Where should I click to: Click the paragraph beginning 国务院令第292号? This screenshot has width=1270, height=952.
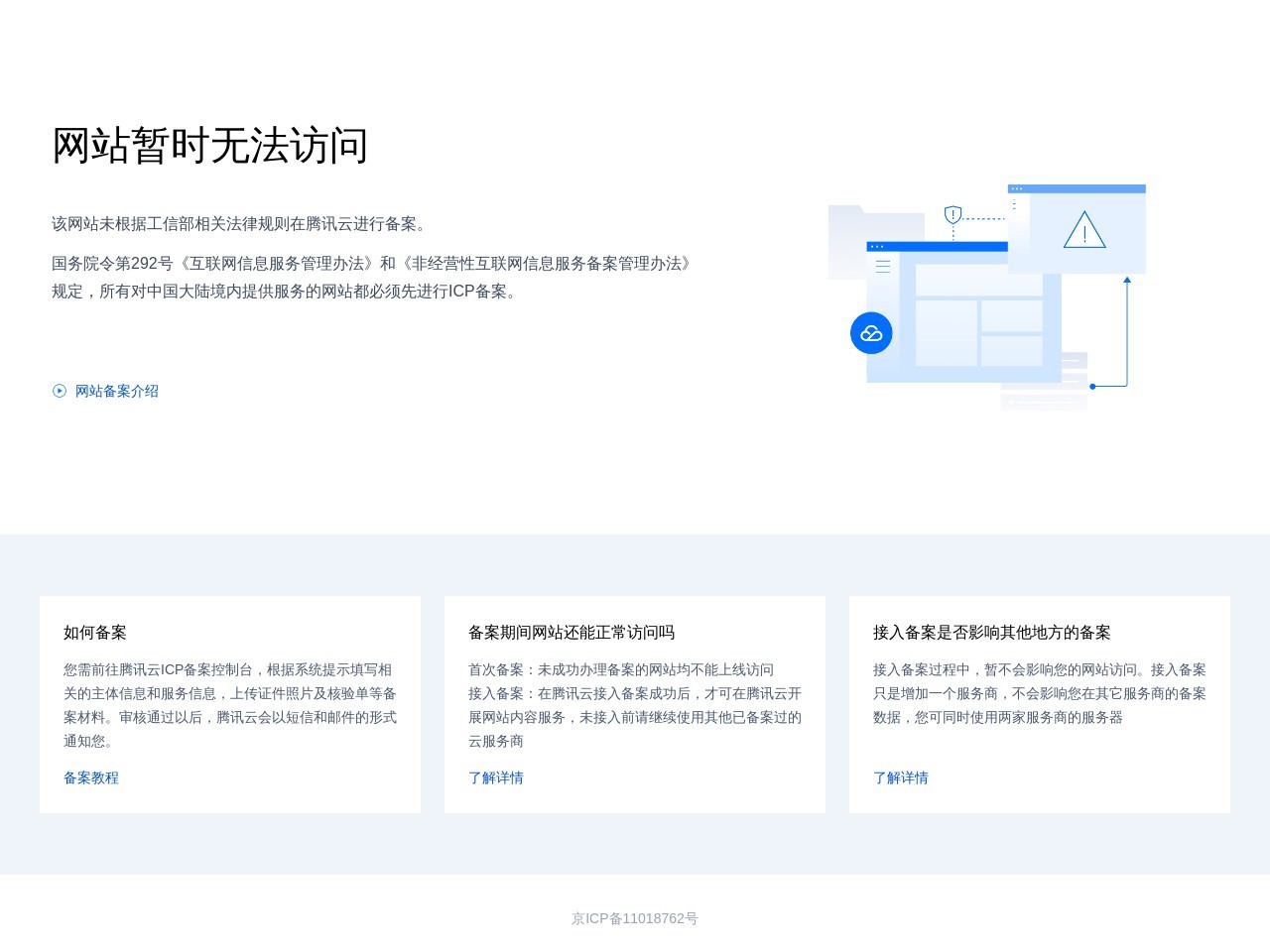click(x=373, y=278)
